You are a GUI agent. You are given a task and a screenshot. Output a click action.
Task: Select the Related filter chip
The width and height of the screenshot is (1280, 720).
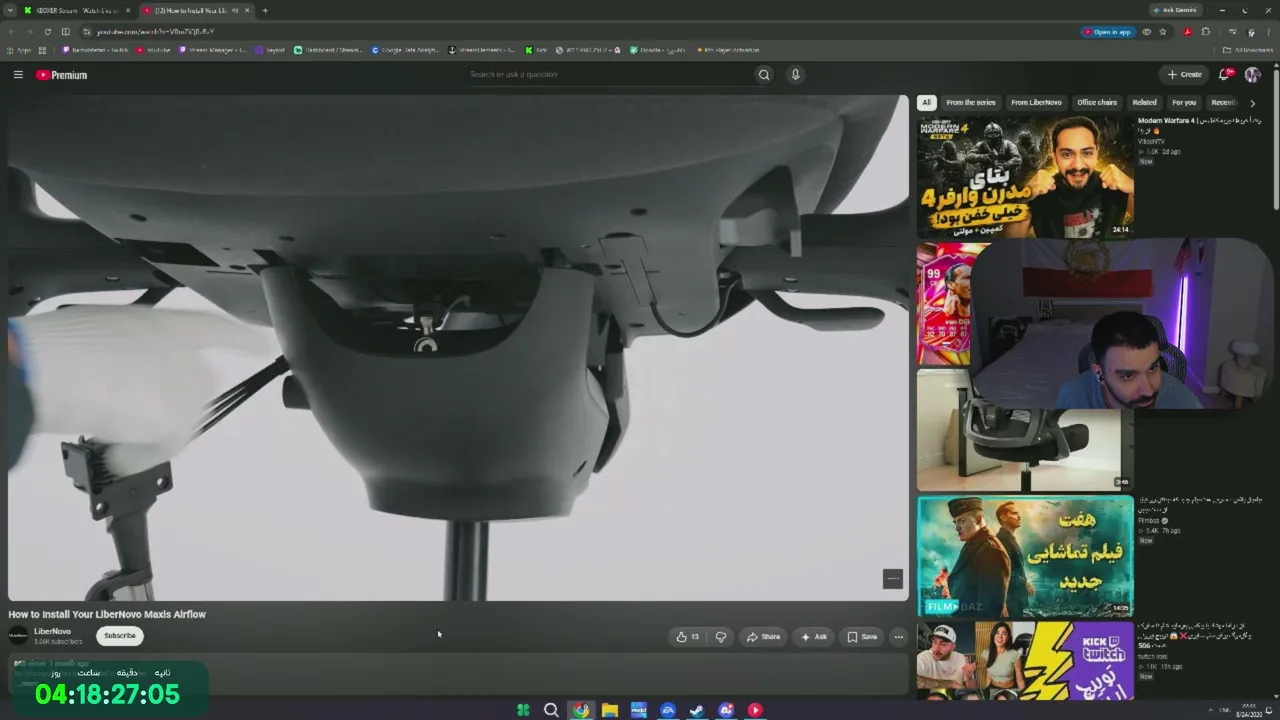(x=1144, y=102)
